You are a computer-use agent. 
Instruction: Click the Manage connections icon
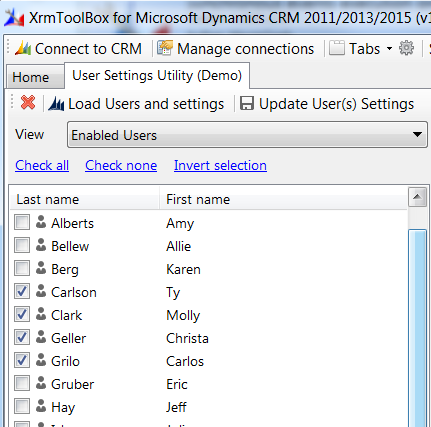[x=165, y=48]
